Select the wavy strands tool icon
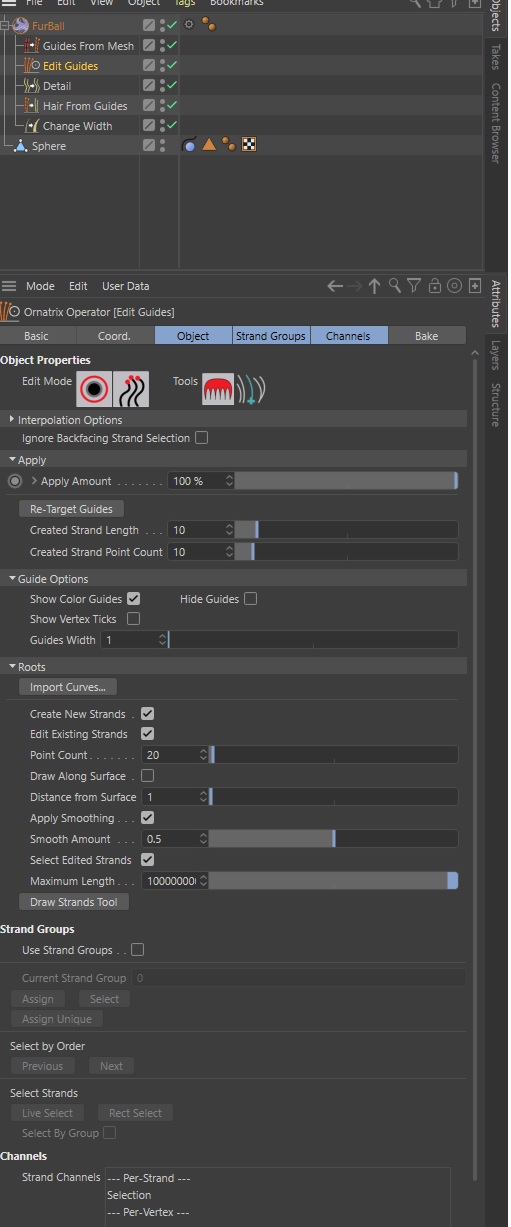Image resolution: width=511 pixels, height=1227 pixels. 251,388
